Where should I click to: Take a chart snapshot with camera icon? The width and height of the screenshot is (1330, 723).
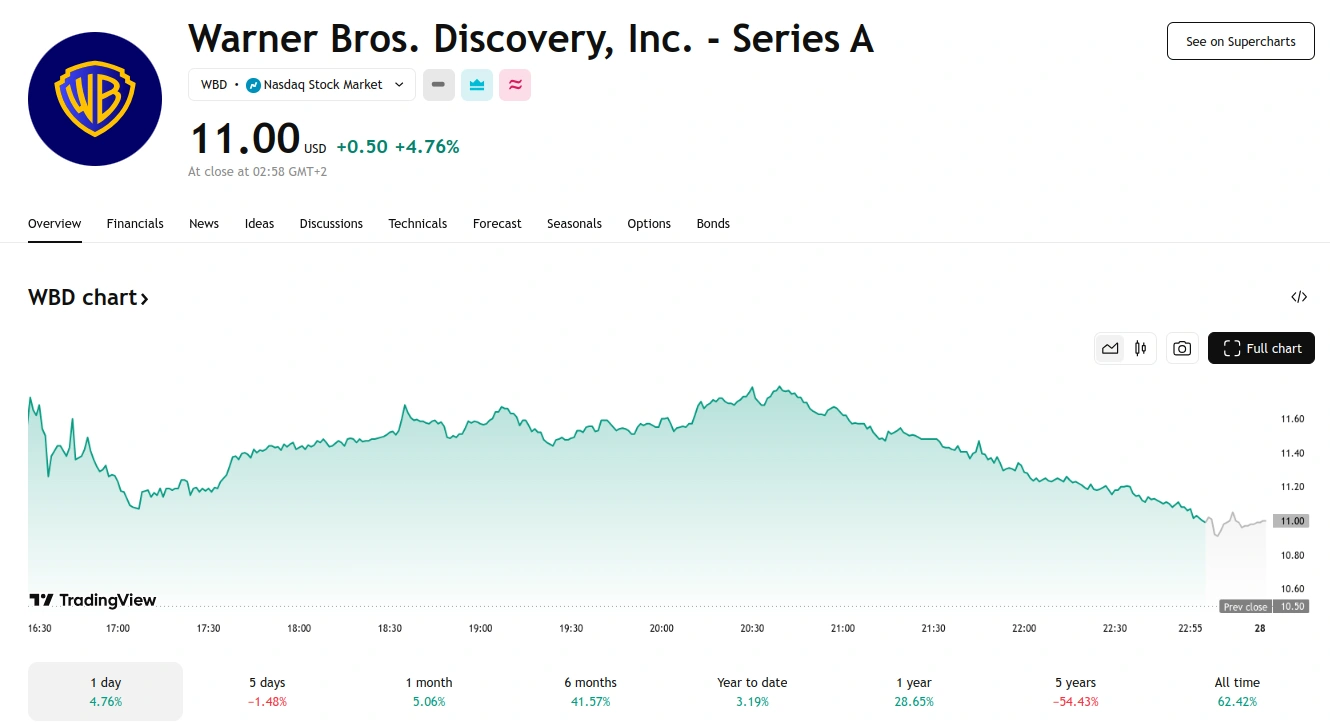click(x=1182, y=348)
